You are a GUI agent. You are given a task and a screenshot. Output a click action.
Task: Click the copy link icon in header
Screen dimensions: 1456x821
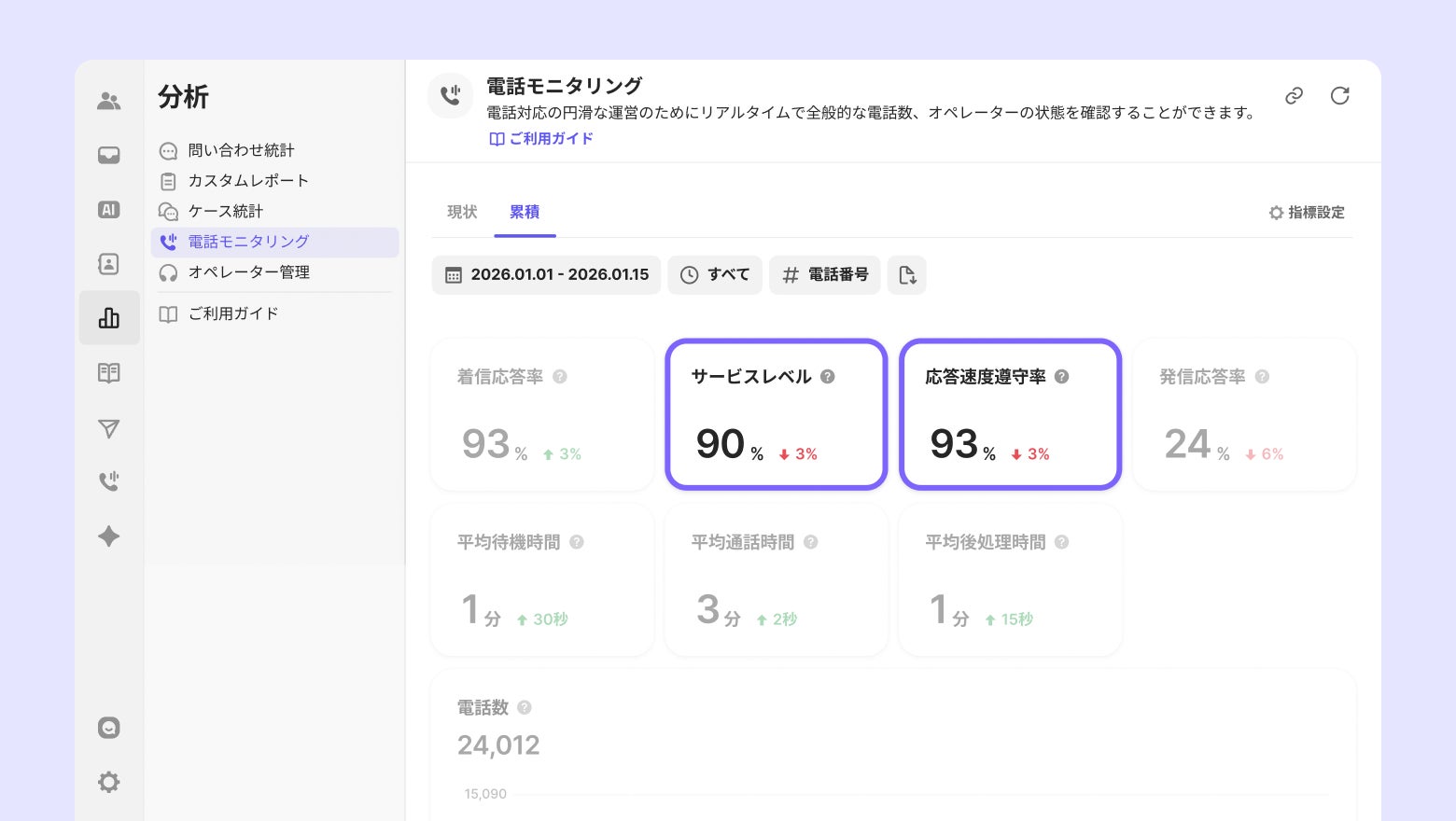(1294, 96)
